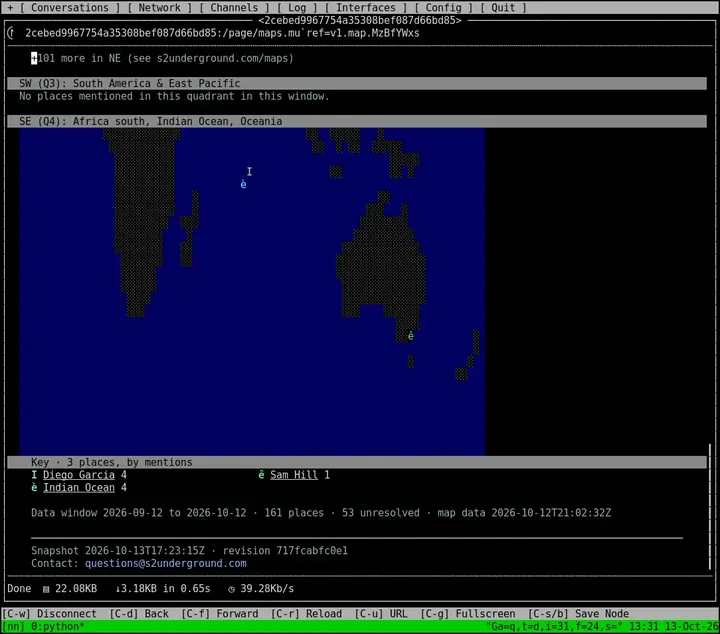This screenshot has height=634, width=720.
Task: Select Quit in the top menu
Action: (503, 8)
